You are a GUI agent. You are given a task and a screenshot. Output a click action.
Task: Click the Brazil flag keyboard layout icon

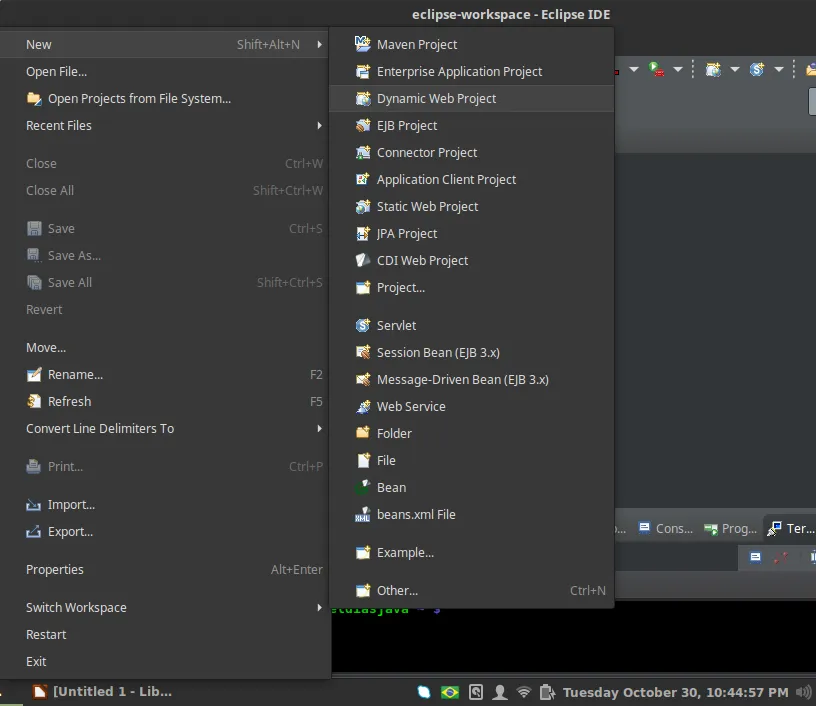pos(450,692)
